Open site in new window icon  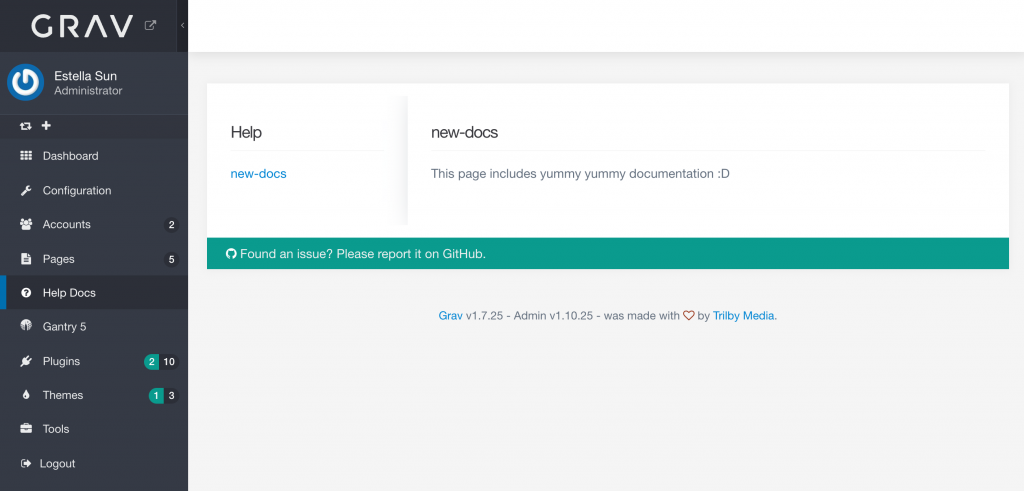point(150,25)
